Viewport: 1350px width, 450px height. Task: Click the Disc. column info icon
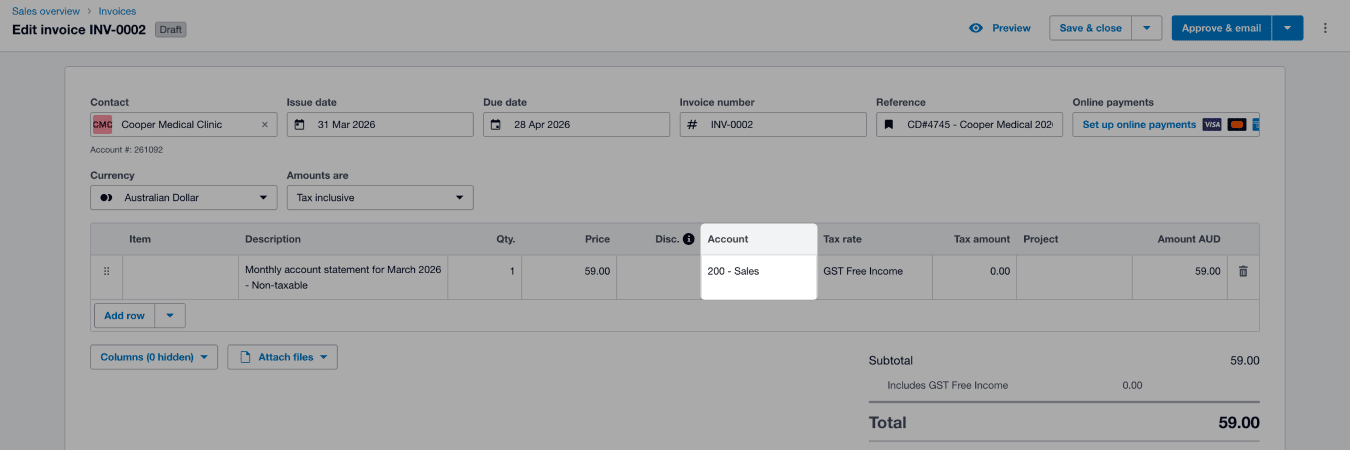688,239
